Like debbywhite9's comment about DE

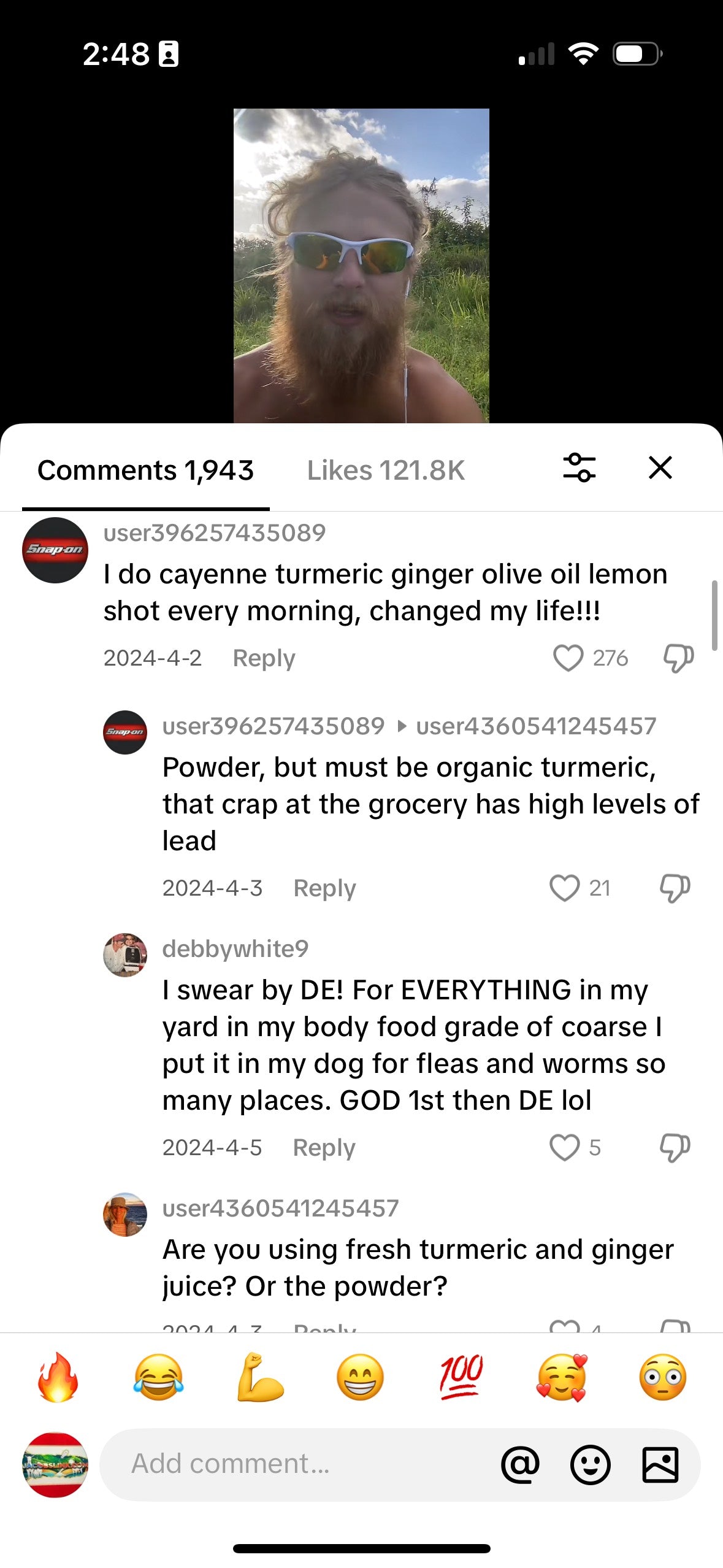(x=564, y=1148)
